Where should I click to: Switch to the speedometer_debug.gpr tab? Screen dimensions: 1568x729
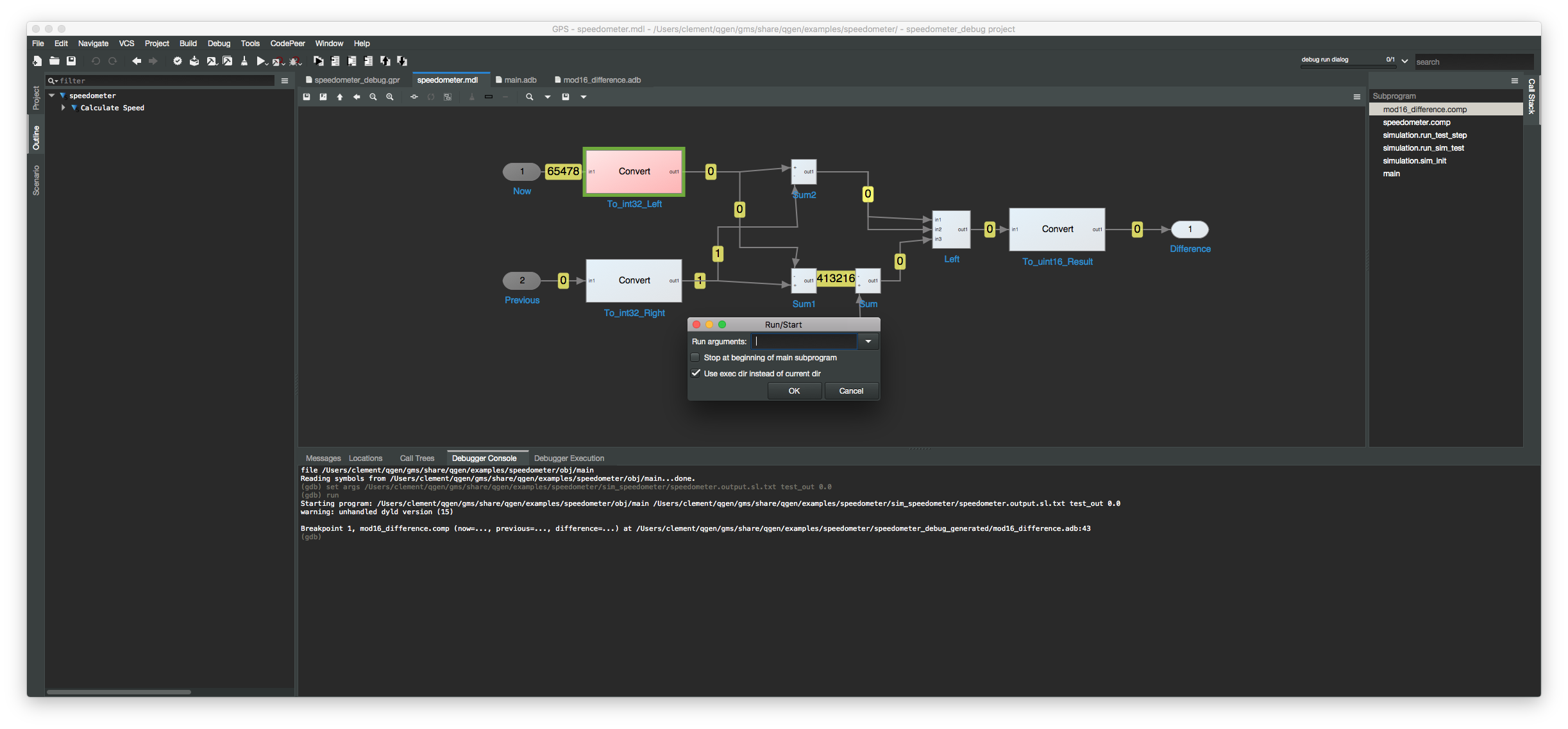click(x=353, y=80)
